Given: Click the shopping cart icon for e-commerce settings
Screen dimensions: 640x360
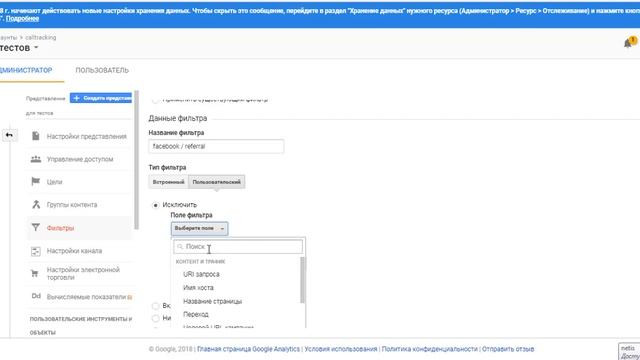Looking at the screenshot, I should coord(35,273).
